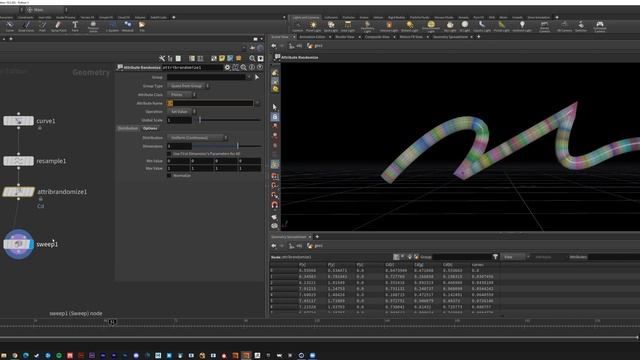Open the Pyro FX shelf tab
Screen dimensions: 640x360
478,18
